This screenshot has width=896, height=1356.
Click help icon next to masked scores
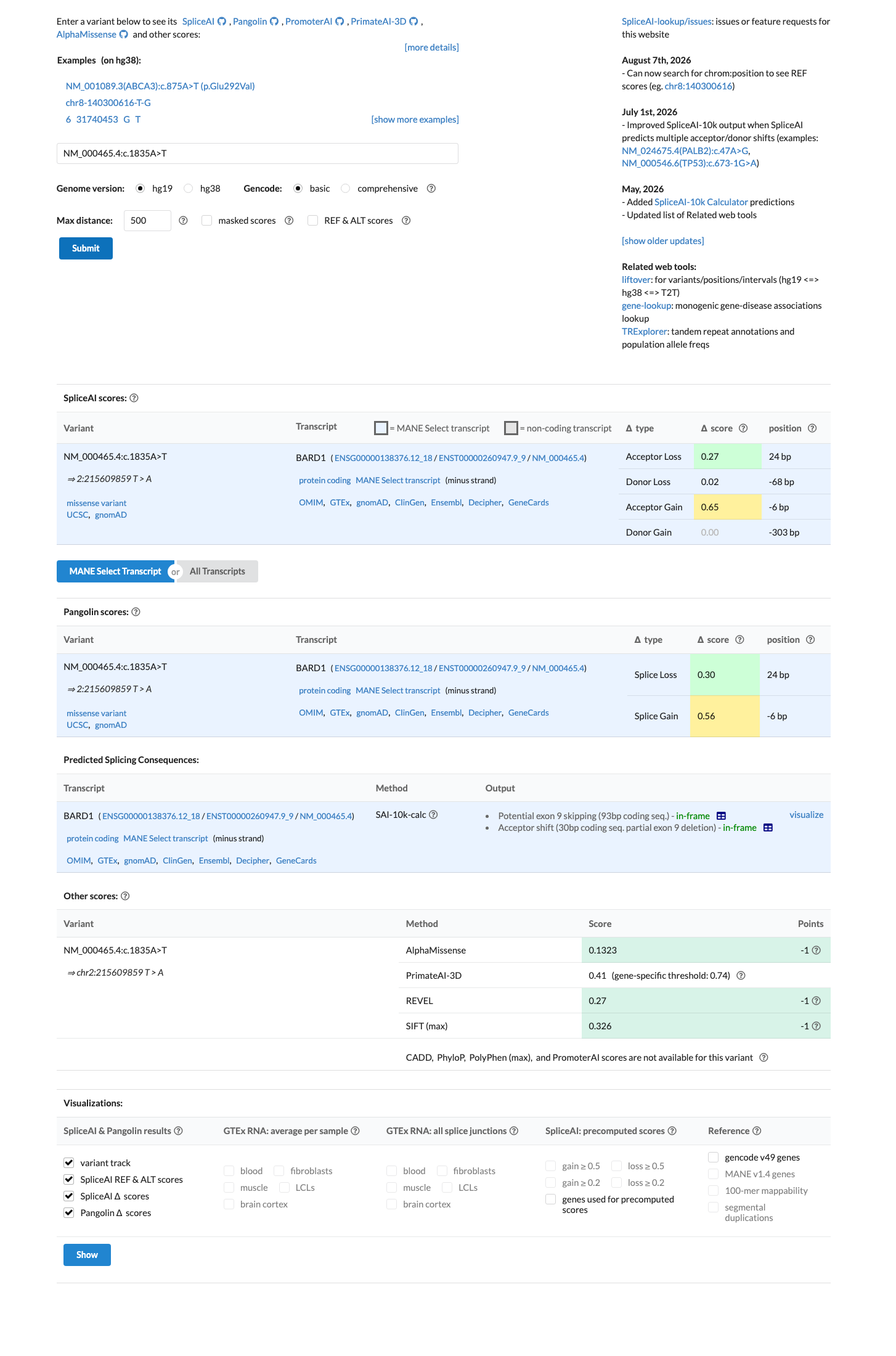(289, 221)
